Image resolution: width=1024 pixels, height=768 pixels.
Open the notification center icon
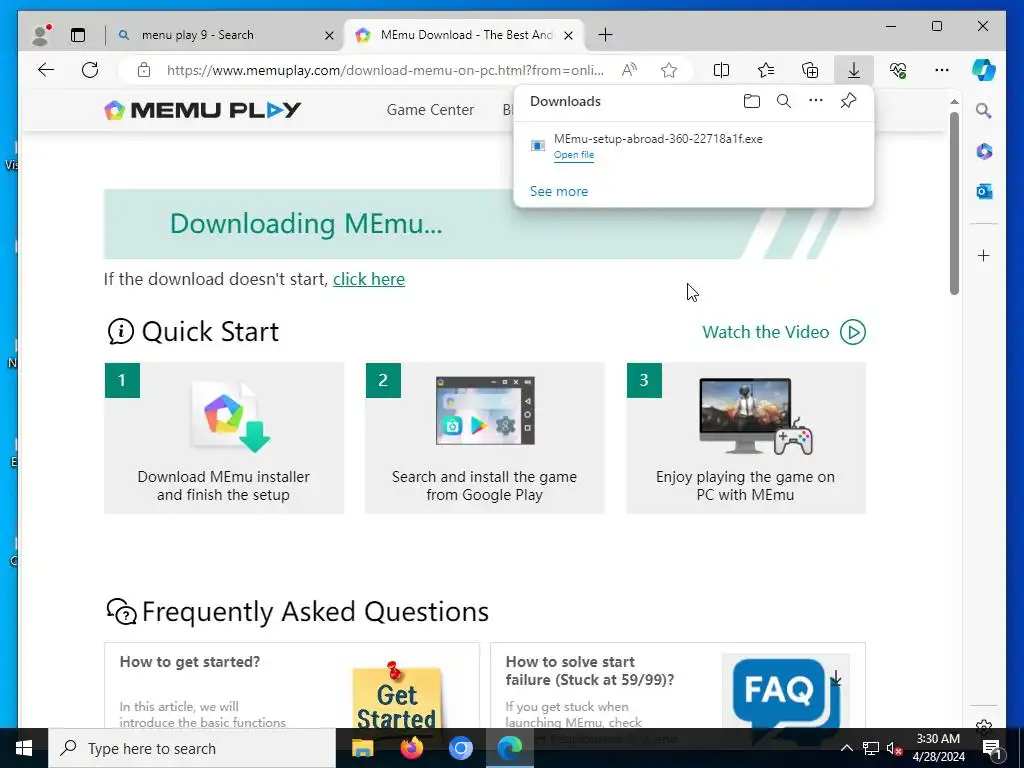tap(991, 748)
